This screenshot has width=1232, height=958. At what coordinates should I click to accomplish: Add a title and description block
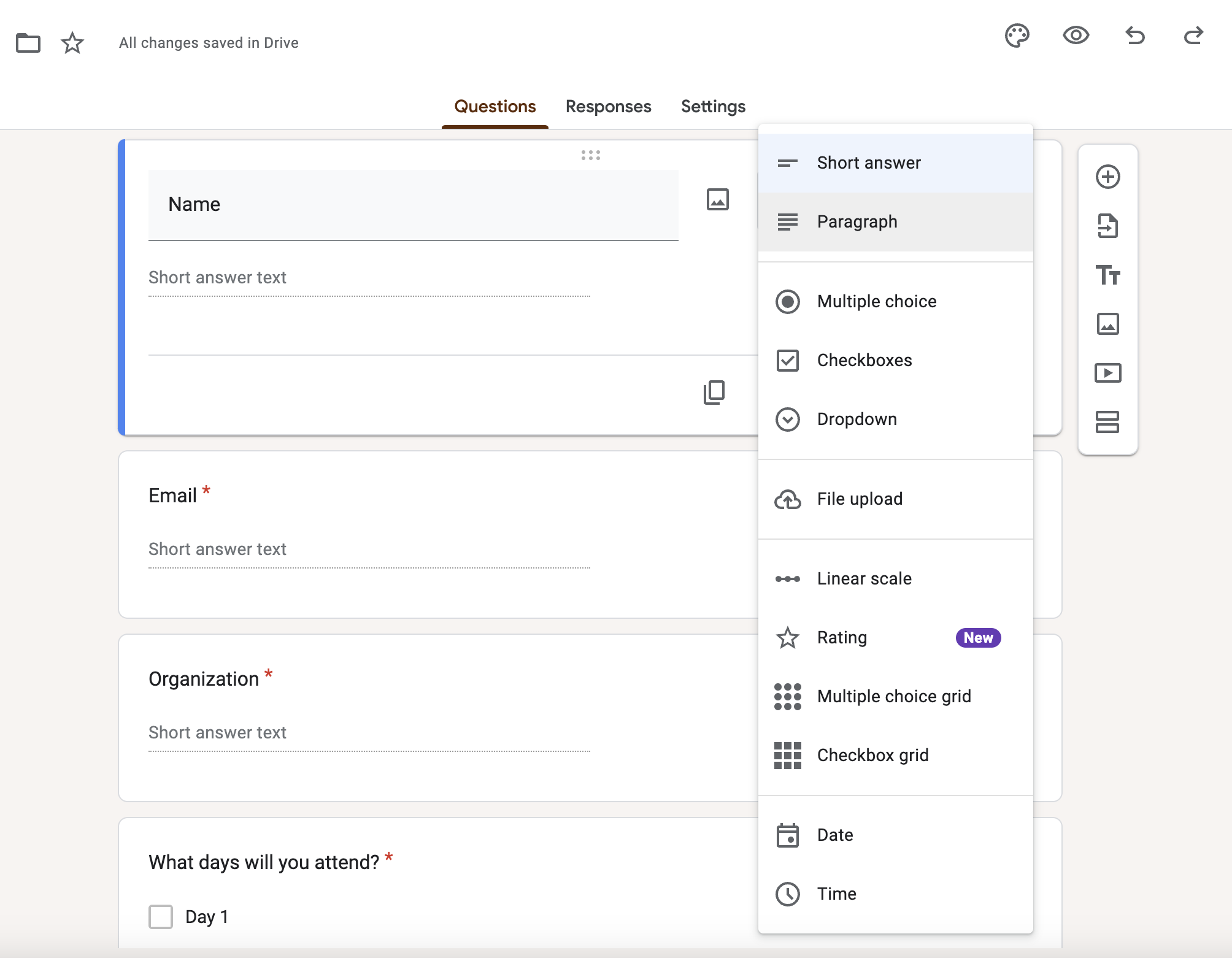click(x=1107, y=276)
